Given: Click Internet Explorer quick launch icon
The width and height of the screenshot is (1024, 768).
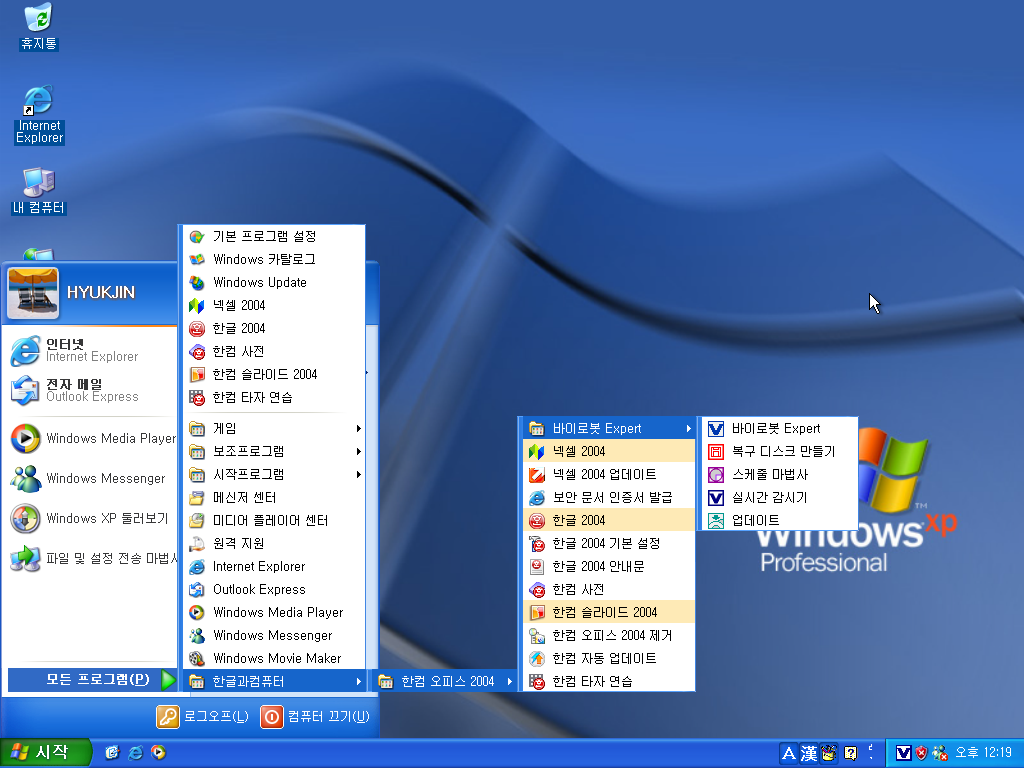Looking at the screenshot, I should [135, 752].
